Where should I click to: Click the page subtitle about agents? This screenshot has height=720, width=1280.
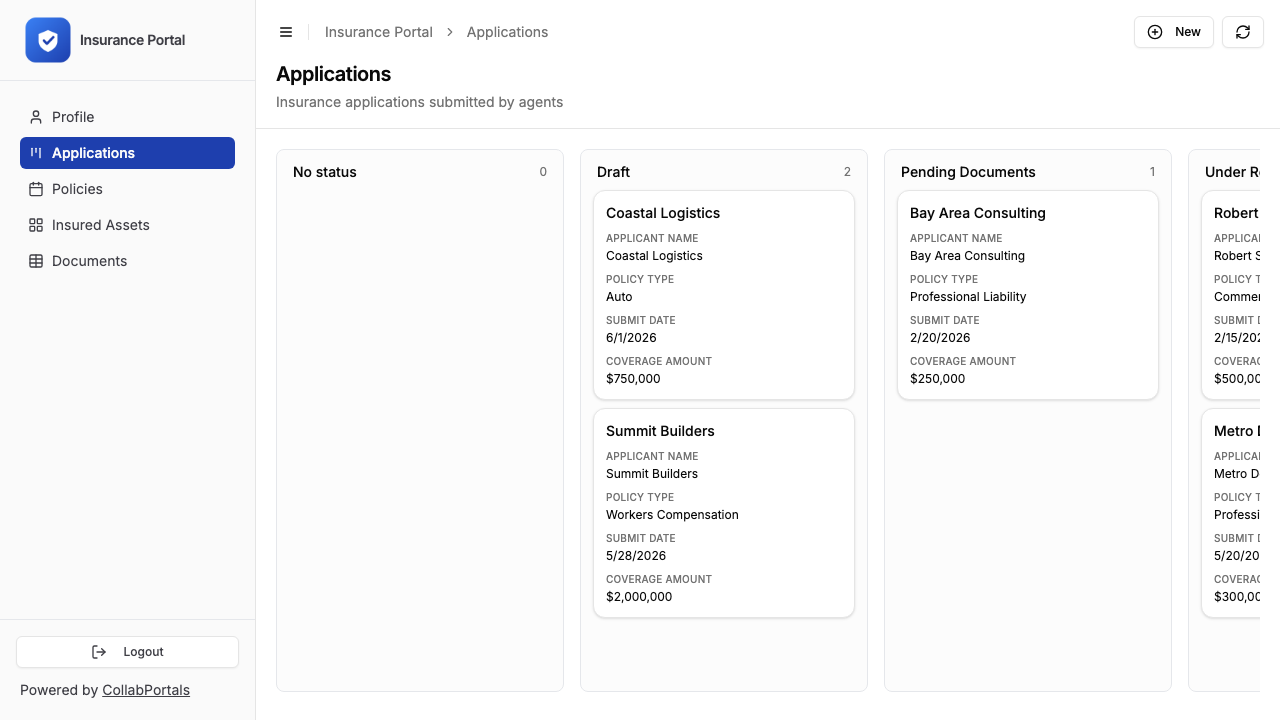[x=419, y=102]
